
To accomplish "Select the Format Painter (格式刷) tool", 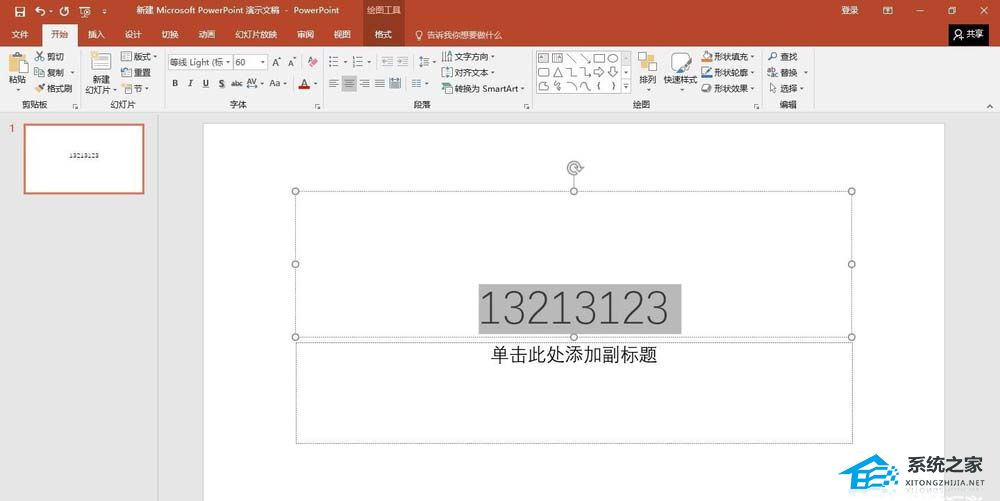I will [x=52, y=88].
